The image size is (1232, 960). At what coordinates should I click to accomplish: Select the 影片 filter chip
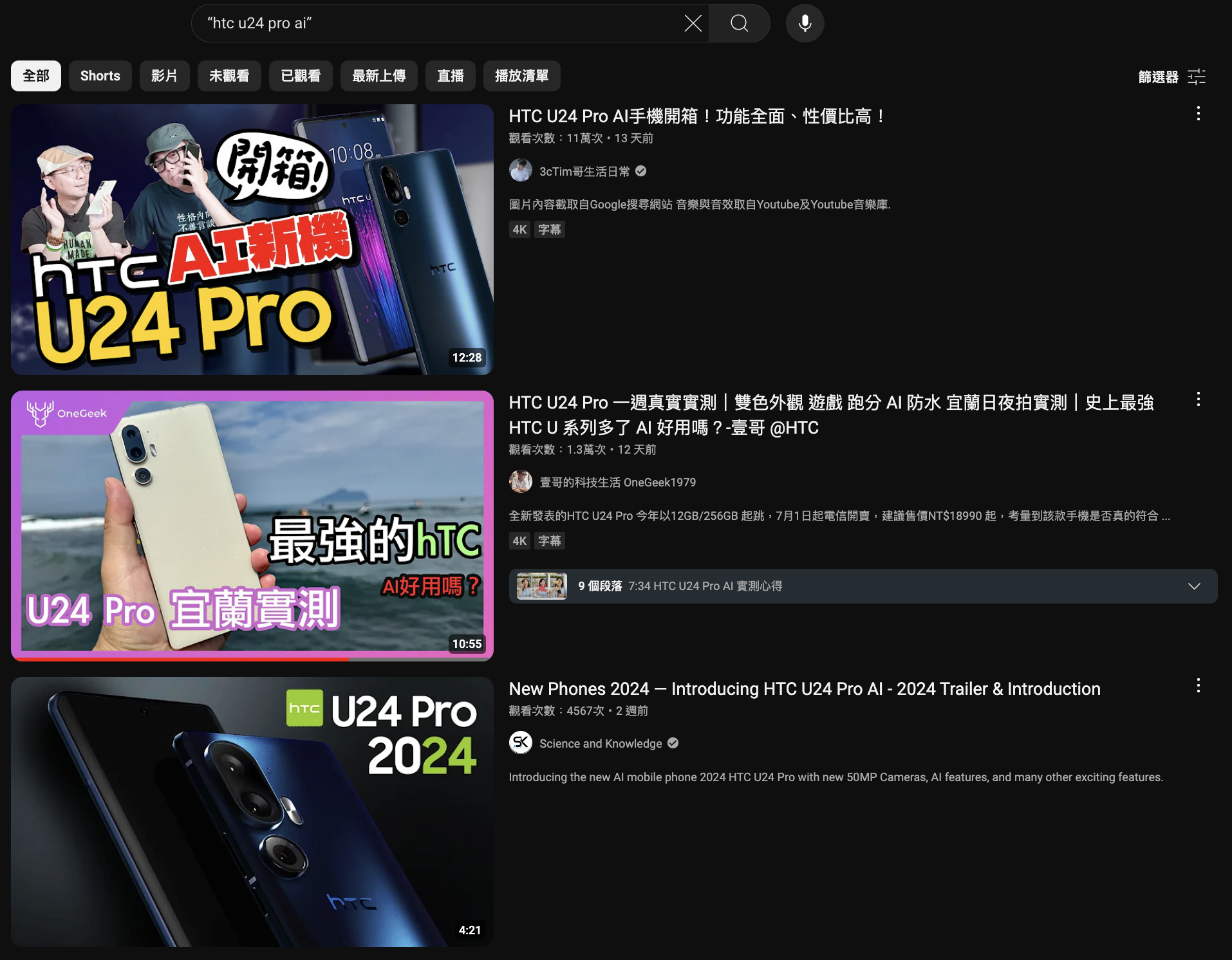164,76
